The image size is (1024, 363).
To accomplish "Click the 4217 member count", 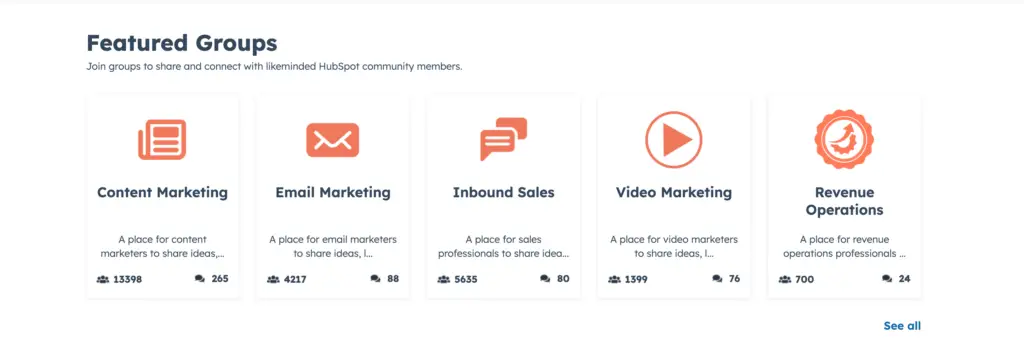I will [x=295, y=279].
